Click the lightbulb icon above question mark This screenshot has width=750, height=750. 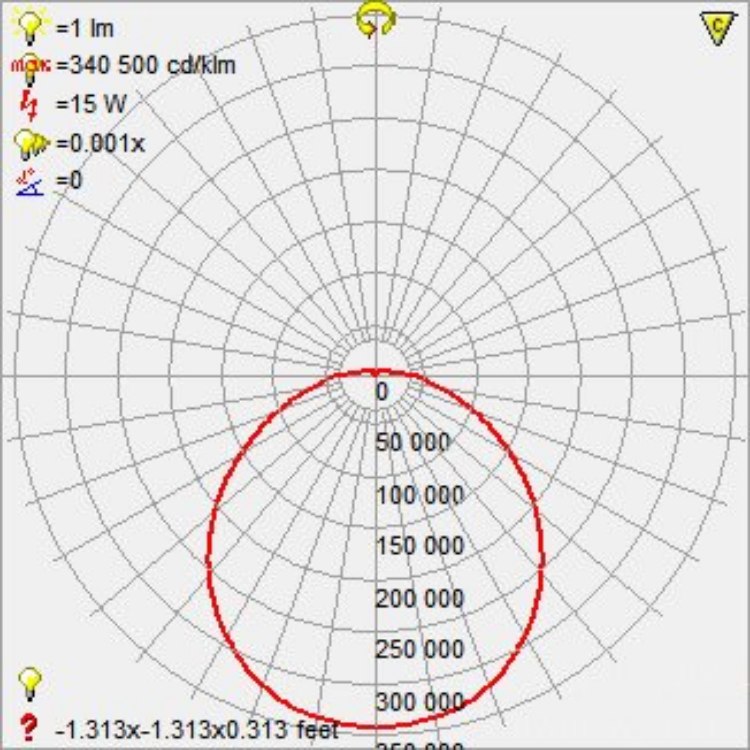click(31, 683)
